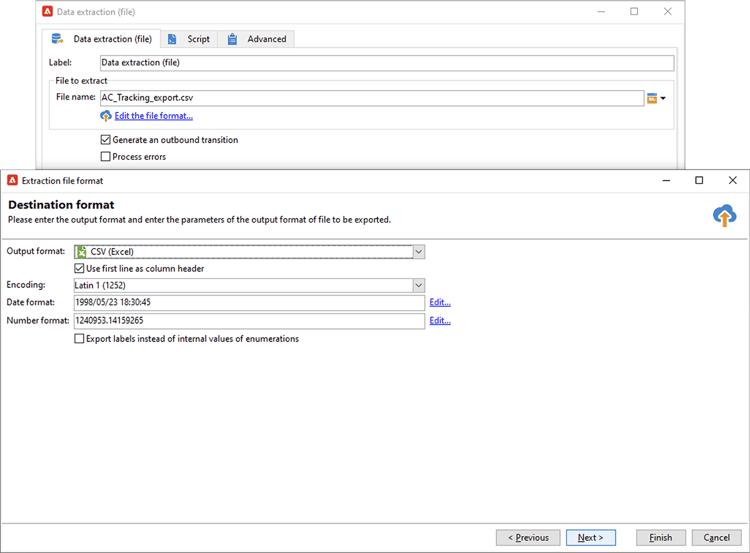This screenshot has height=553, width=750.
Task: Click the Advanced tab clipboard icon
Action: pyautogui.click(x=232, y=39)
